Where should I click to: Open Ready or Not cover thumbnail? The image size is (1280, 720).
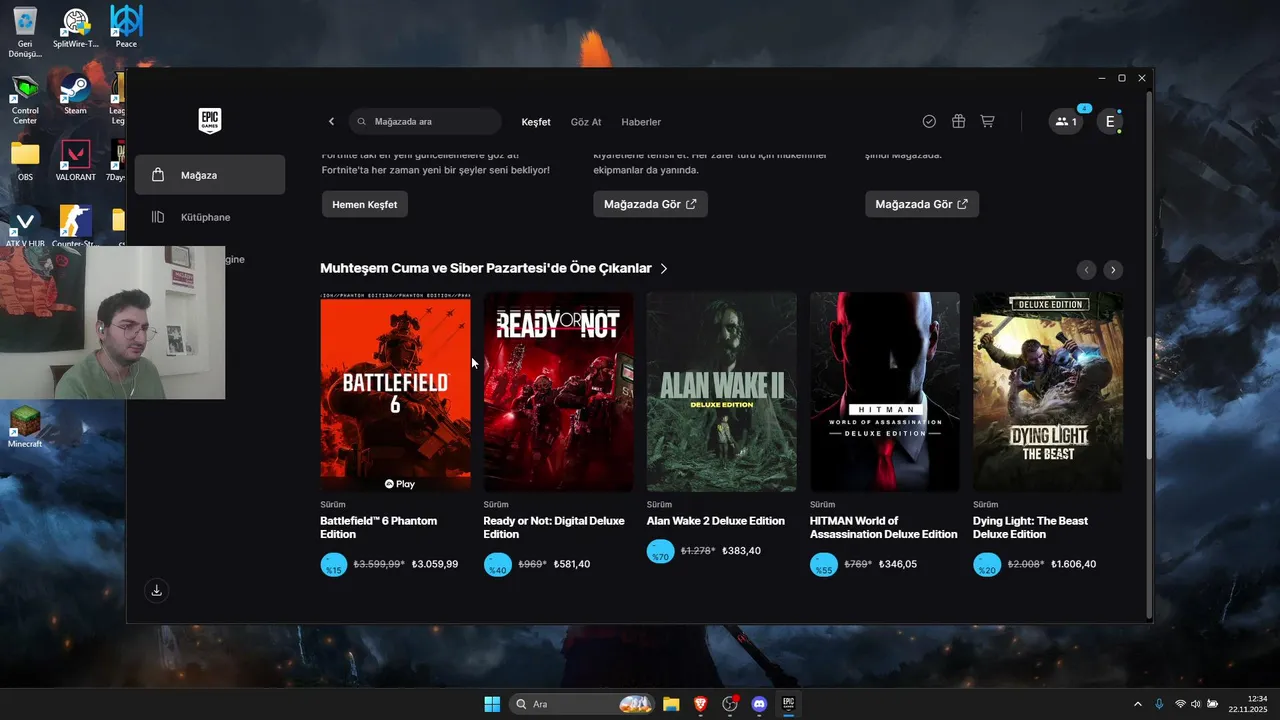coord(558,392)
